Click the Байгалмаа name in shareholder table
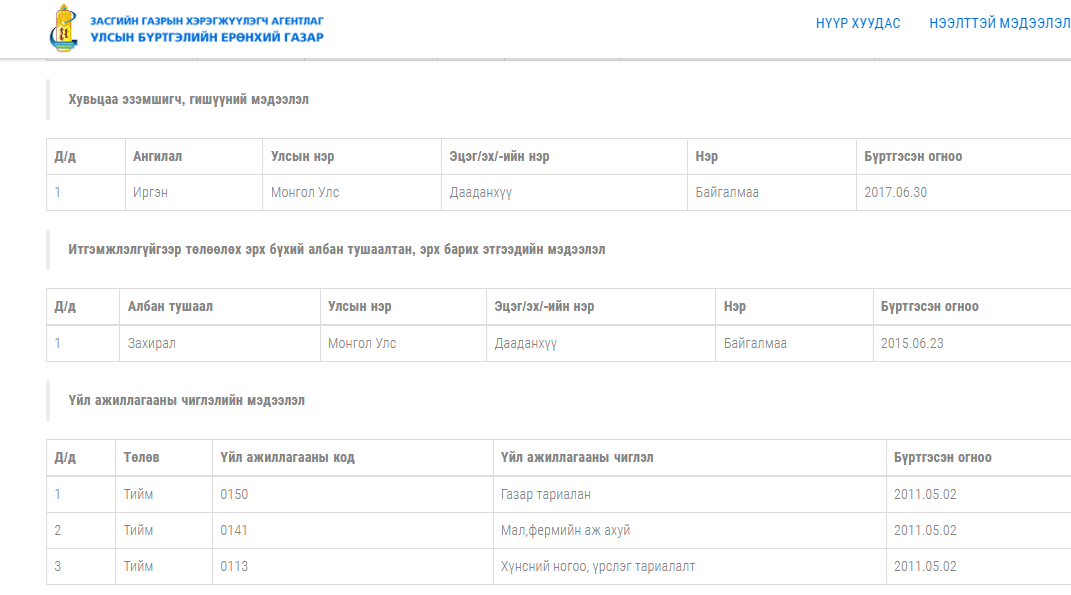 pos(727,193)
